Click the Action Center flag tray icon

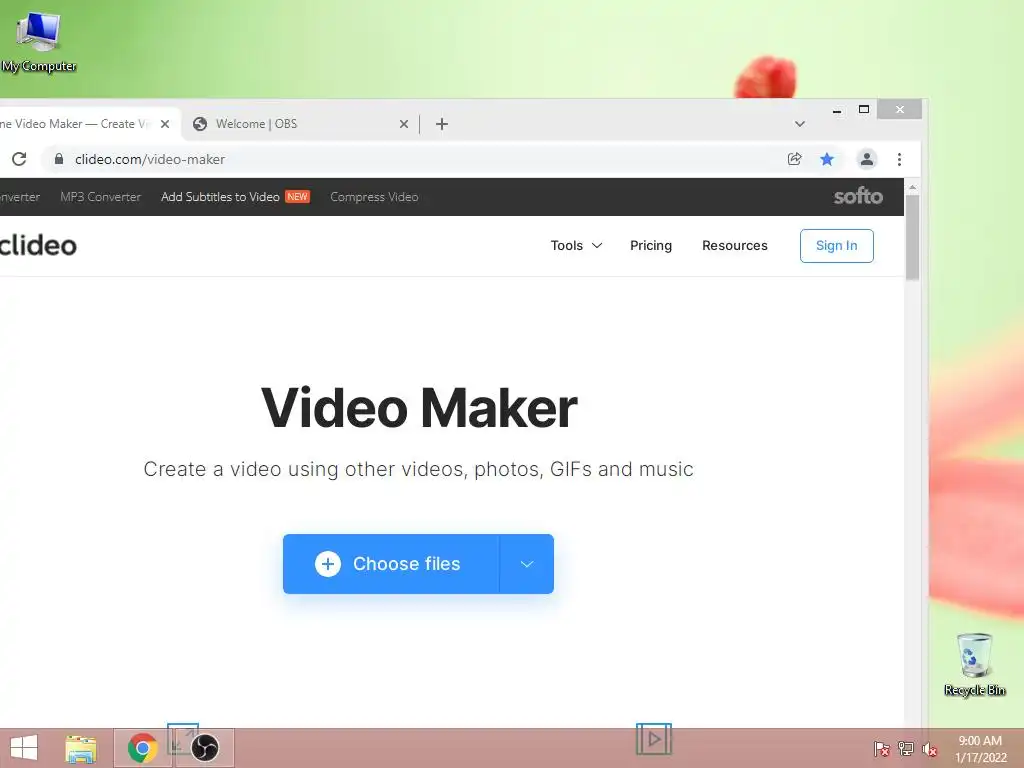coord(881,748)
